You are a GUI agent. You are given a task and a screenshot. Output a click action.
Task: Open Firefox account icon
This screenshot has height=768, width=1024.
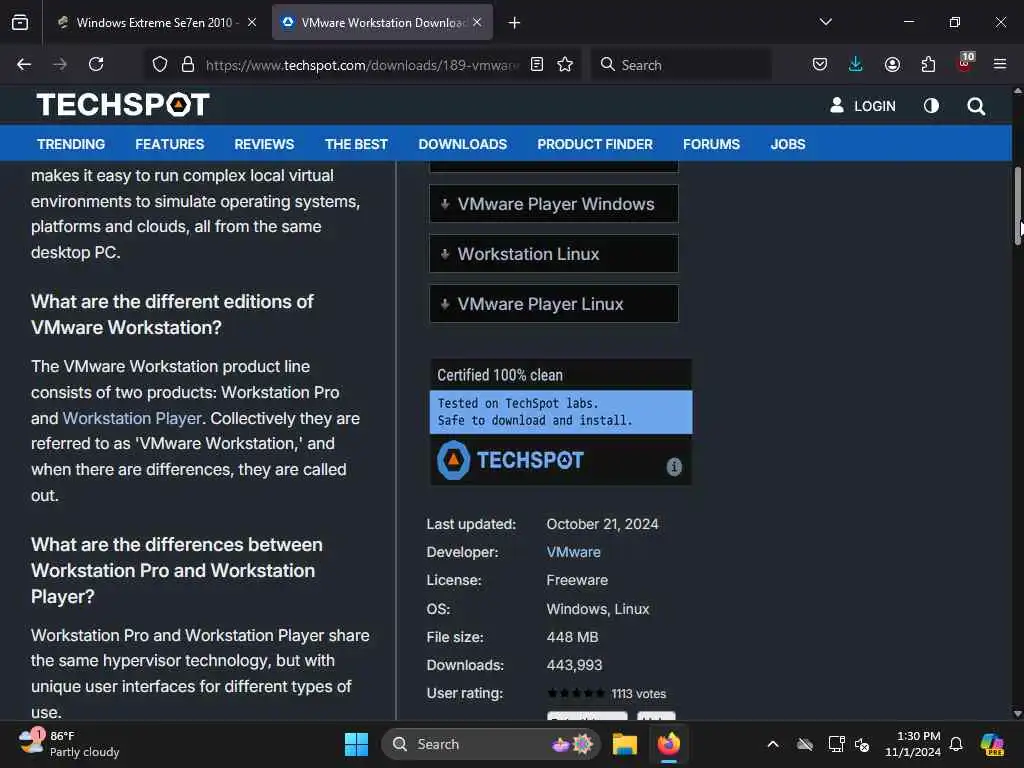[892, 64]
